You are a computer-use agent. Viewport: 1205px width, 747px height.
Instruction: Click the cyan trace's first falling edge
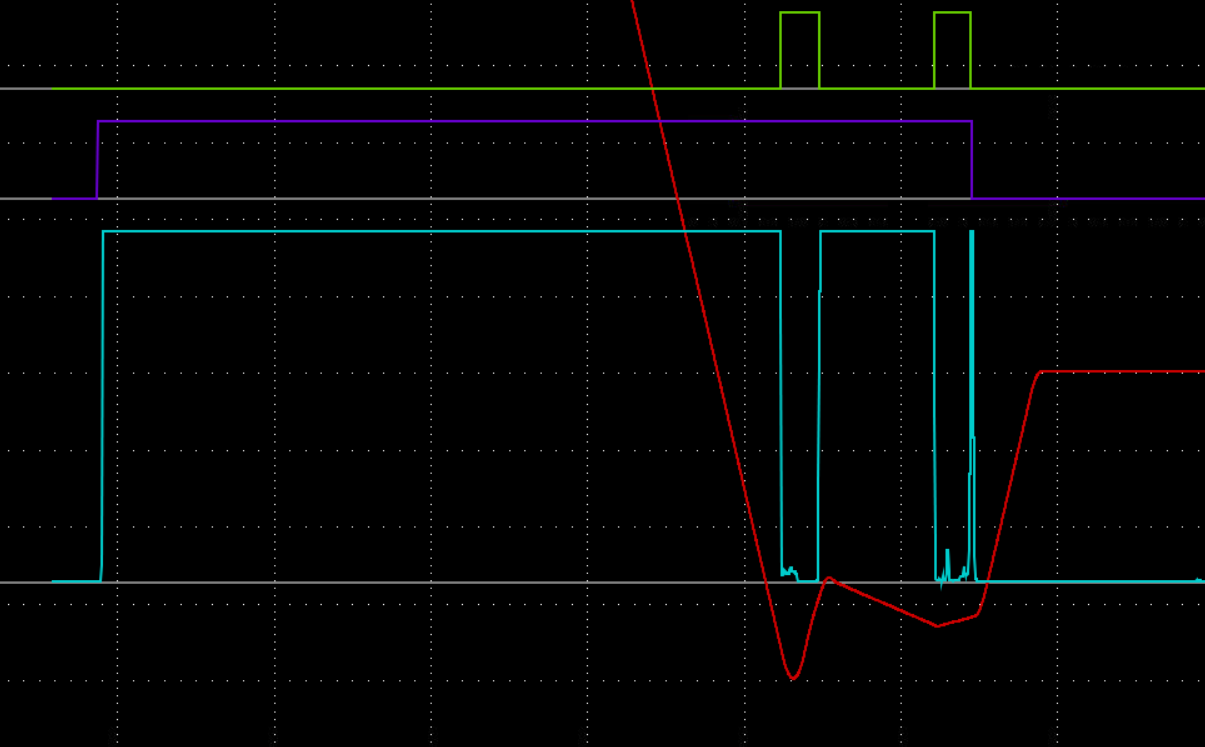click(x=781, y=400)
